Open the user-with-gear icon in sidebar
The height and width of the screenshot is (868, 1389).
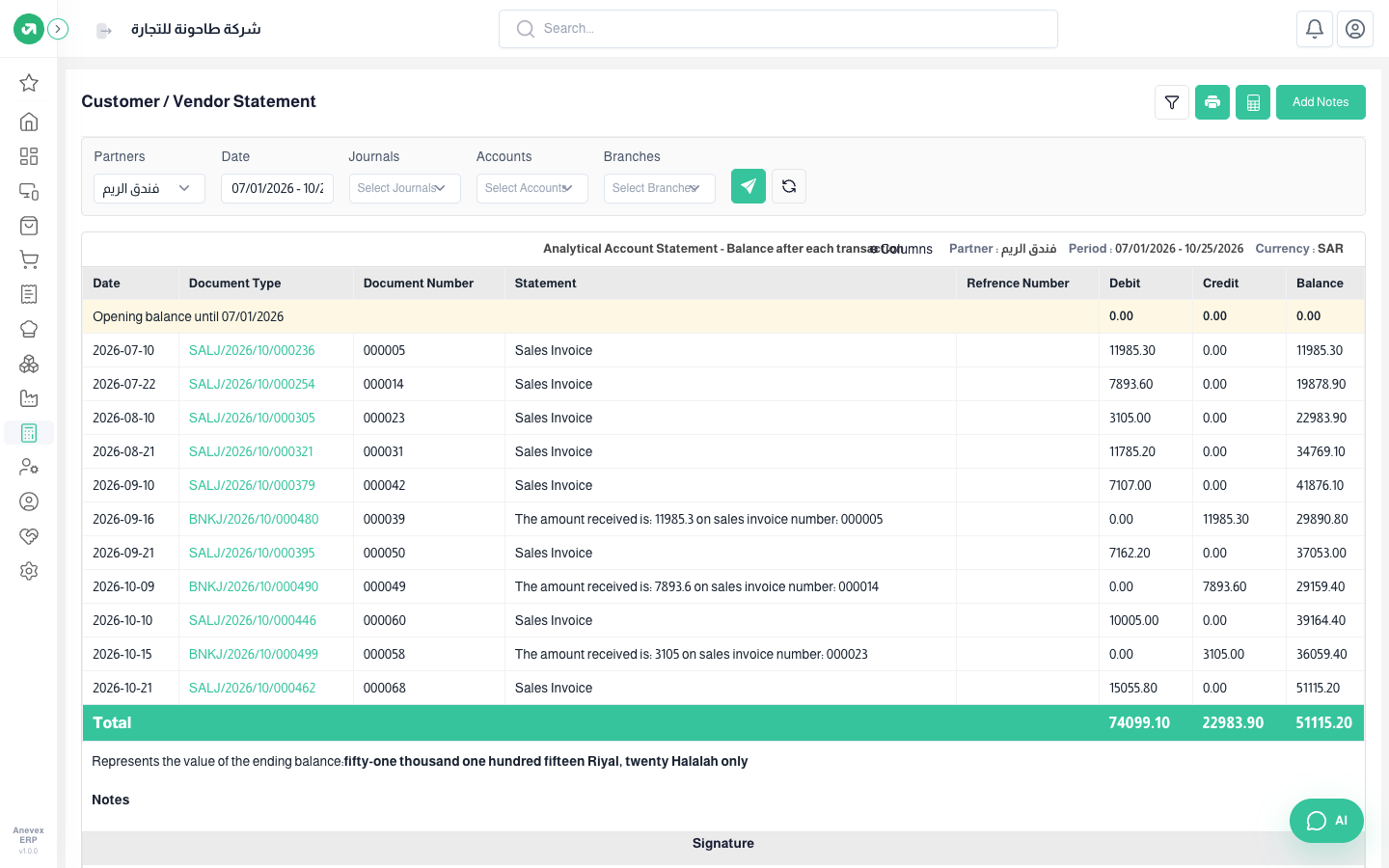pos(29,467)
